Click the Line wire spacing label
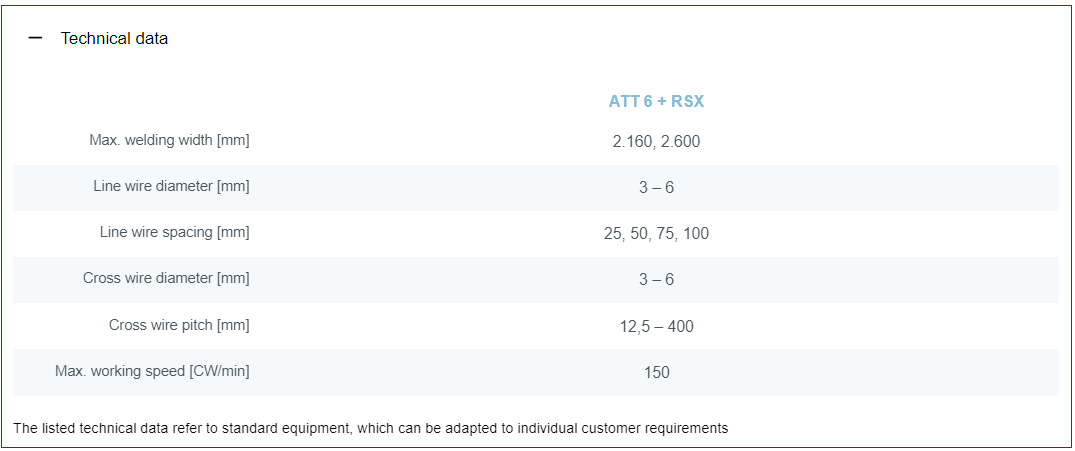 click(x=174, y=232)
